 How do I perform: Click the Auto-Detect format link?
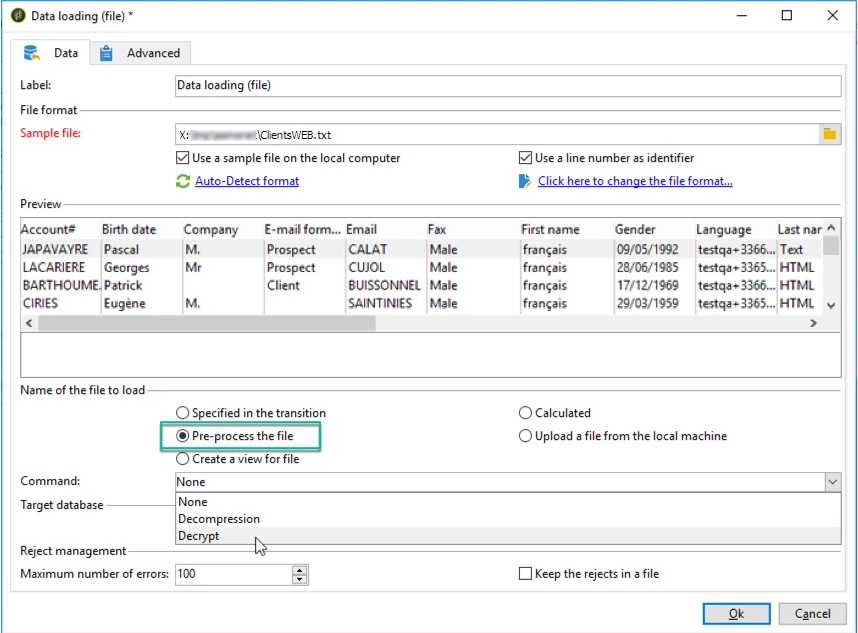pyautogui.click(x=247, y=181)
